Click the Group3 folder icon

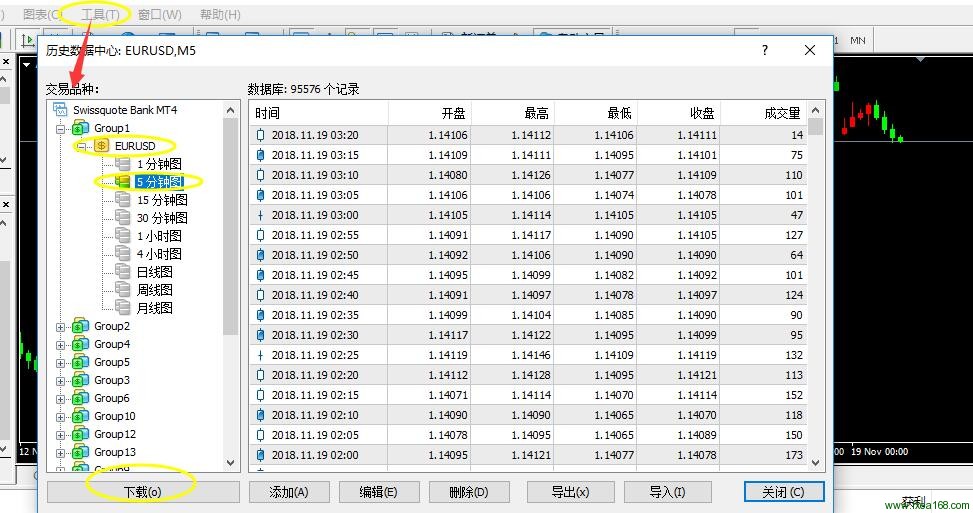(81, 380)
